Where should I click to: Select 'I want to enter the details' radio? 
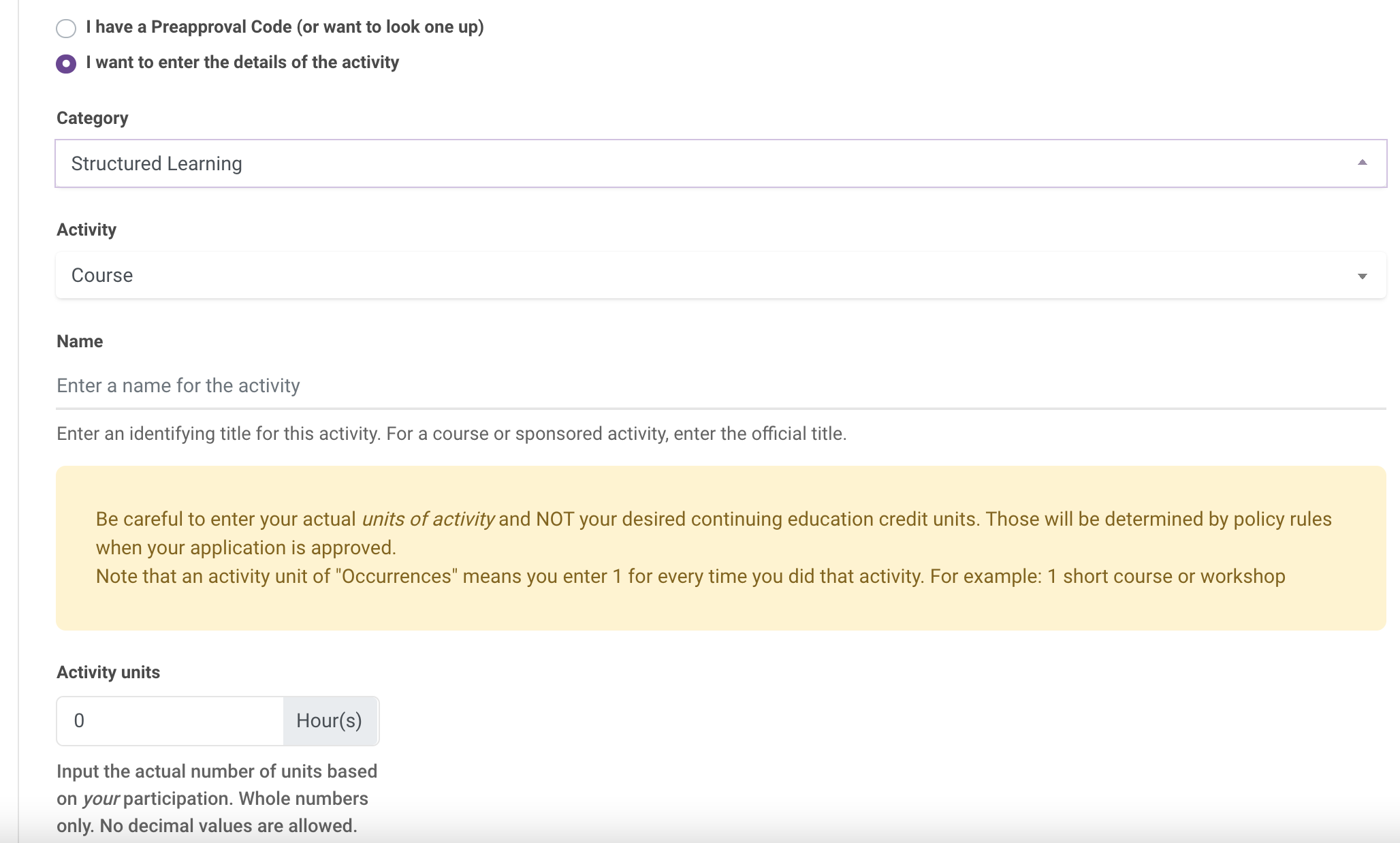pyautogui.click(x=66, y=63)
